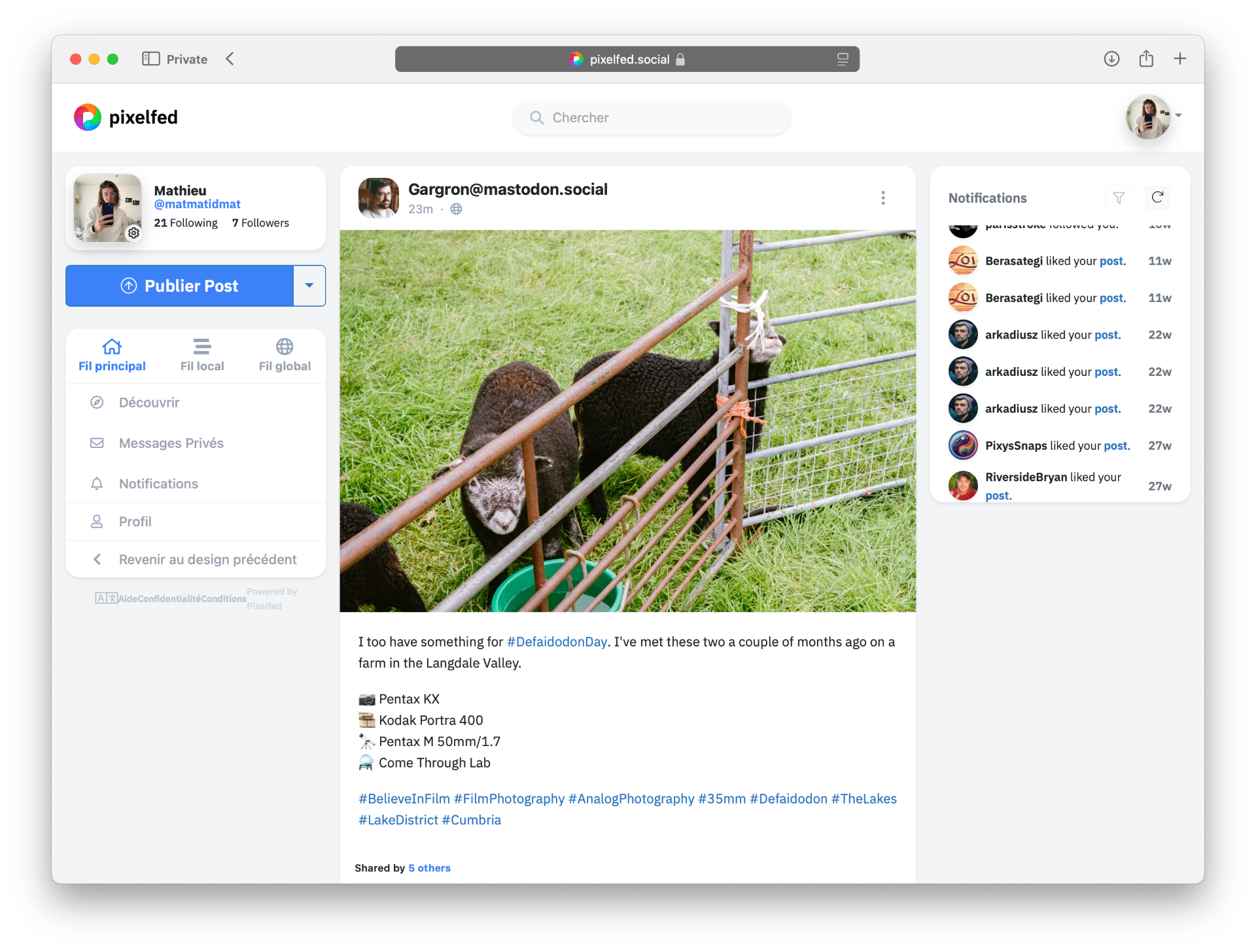Click the notifications filter funnel icon

(x=1119, y=197)
